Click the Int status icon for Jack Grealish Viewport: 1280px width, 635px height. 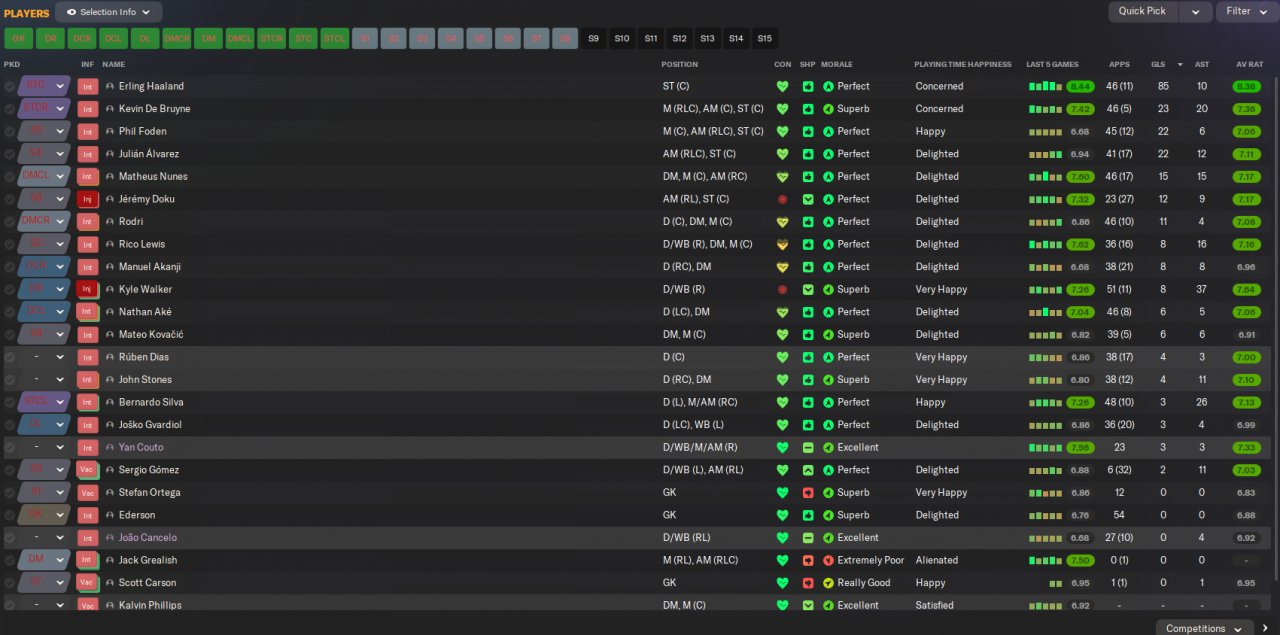pos(88,560)
